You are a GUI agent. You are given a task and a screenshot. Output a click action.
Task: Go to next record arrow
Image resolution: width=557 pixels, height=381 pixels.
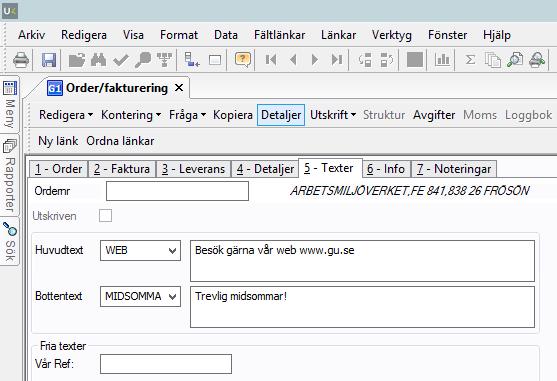315,60
